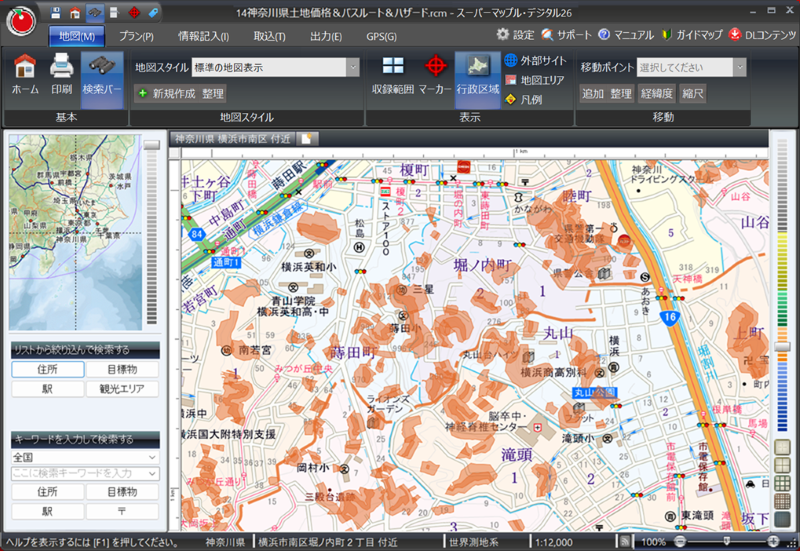Open サポート support

click(566, 35)
